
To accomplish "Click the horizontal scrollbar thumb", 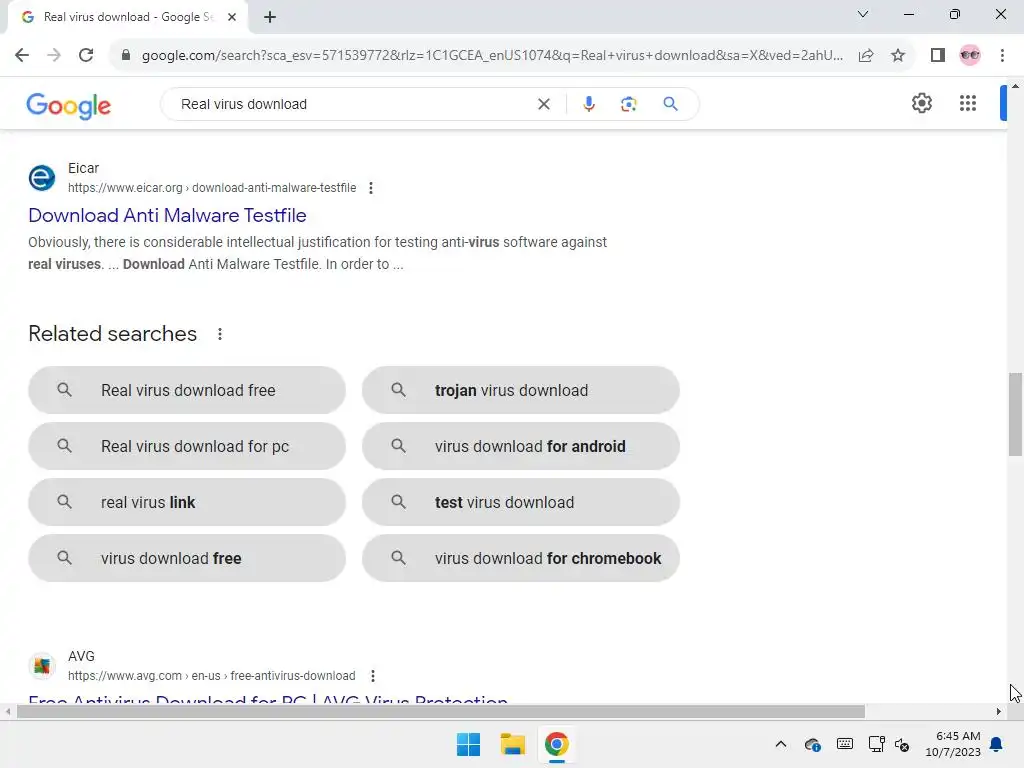I will click(x=441, y=712).
